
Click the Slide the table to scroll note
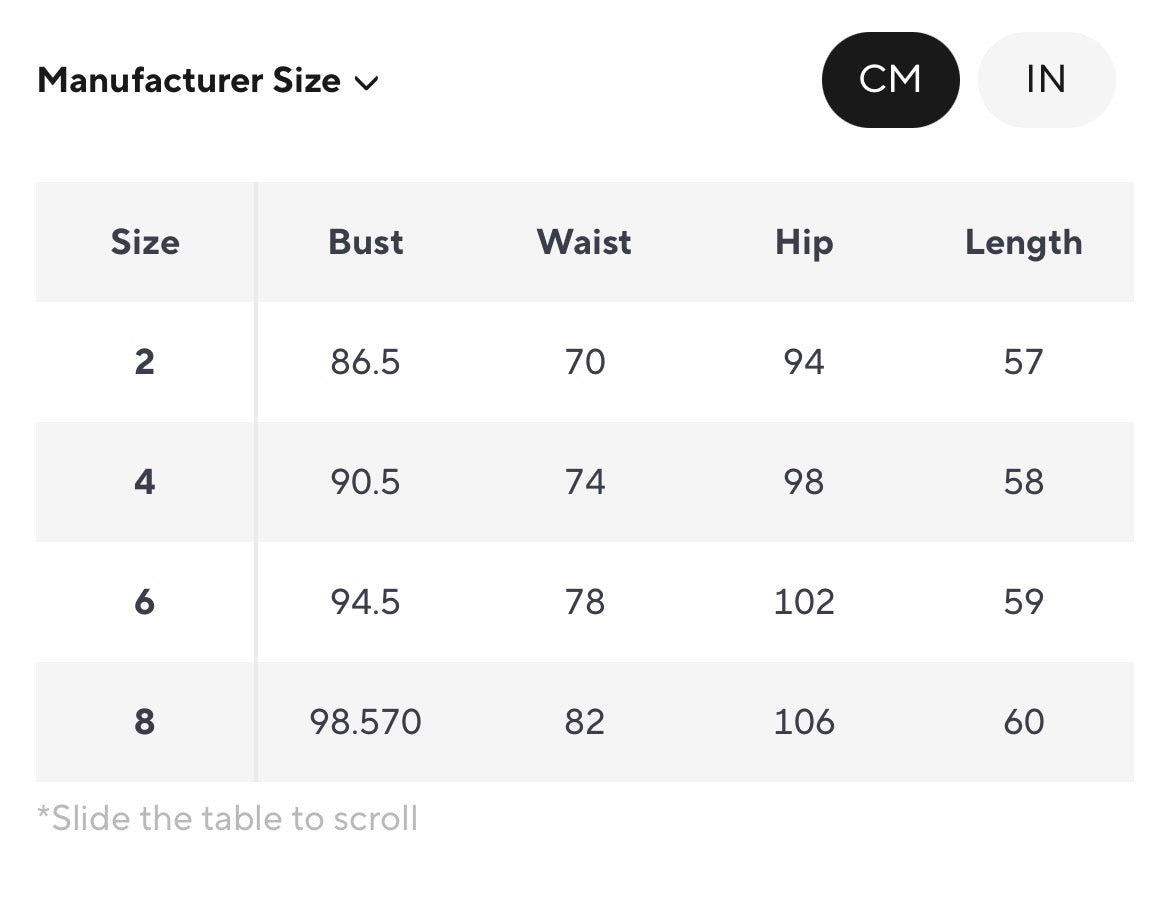(227, 819)
